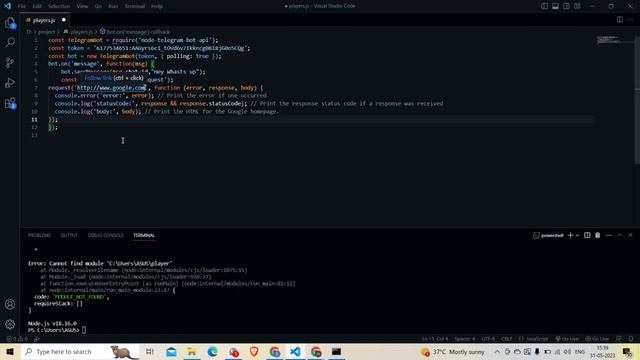Viewport: 640px width, 360px height.
Task: Open the Help menu
Action: [x=157, y=6]
